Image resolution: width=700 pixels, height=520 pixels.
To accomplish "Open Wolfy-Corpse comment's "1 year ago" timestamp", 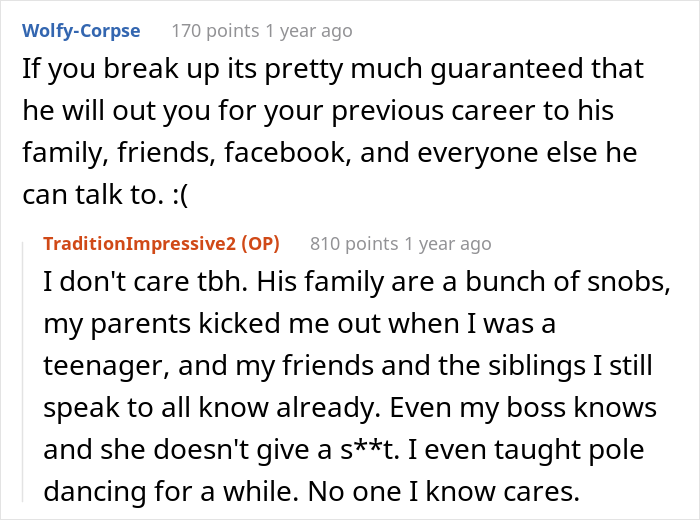I will (x=308, y=31).
